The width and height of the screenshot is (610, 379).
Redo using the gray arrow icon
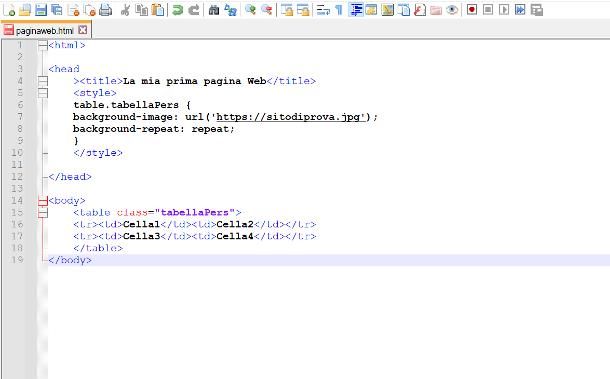tap(194, 10)
